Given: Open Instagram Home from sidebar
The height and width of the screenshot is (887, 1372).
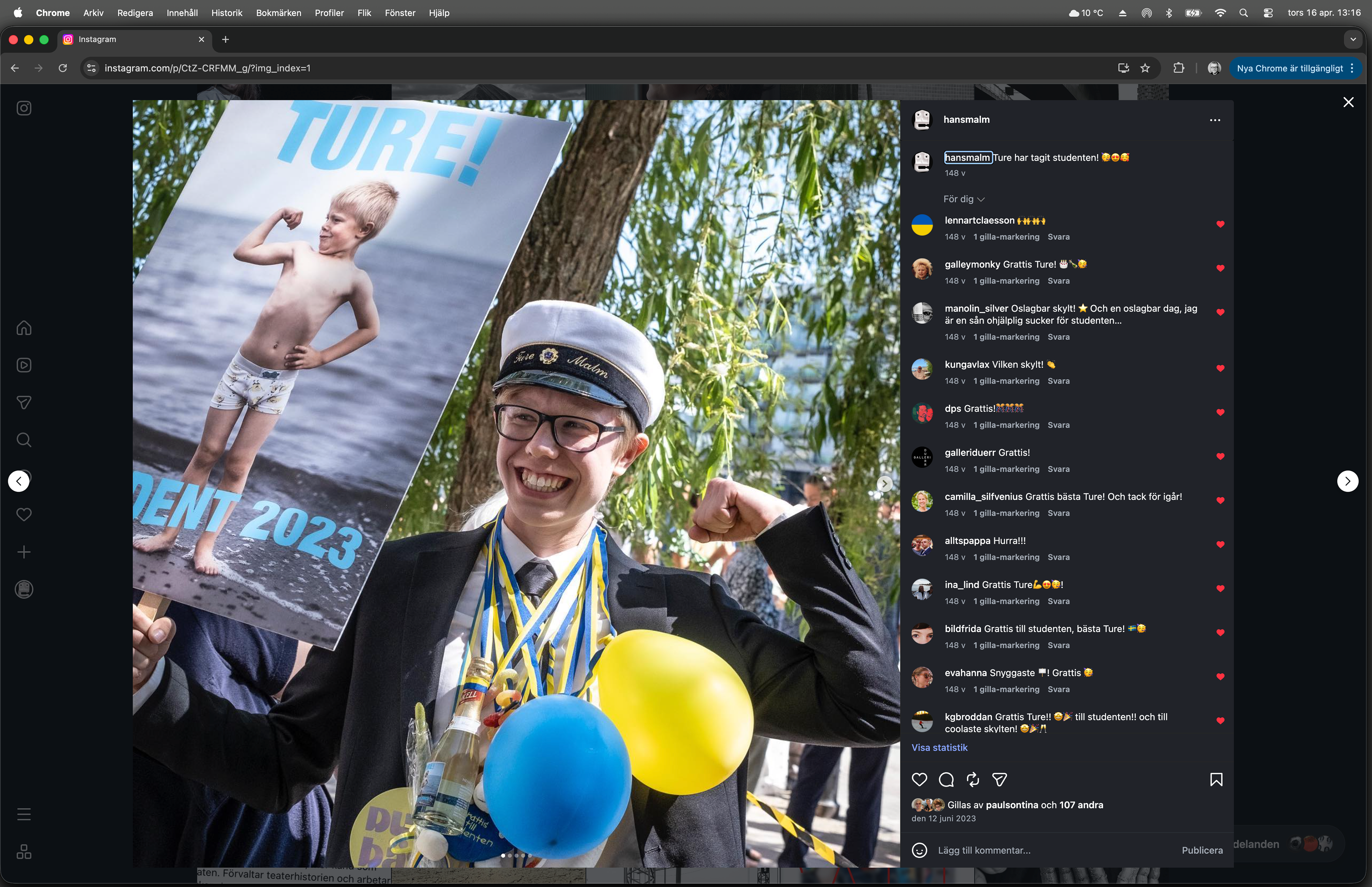Looking at the screenshot, I should (x=24, y=328).
